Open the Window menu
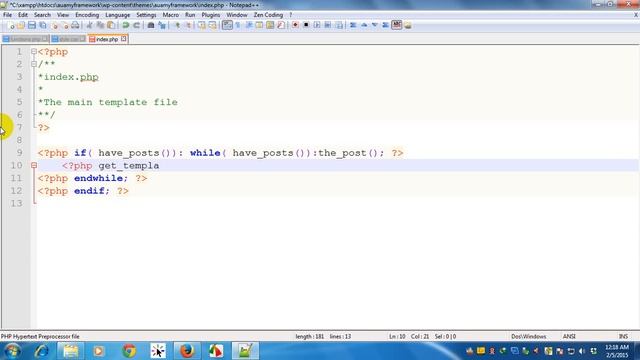Screen dimensions: 640x360 tap(237, 15)
